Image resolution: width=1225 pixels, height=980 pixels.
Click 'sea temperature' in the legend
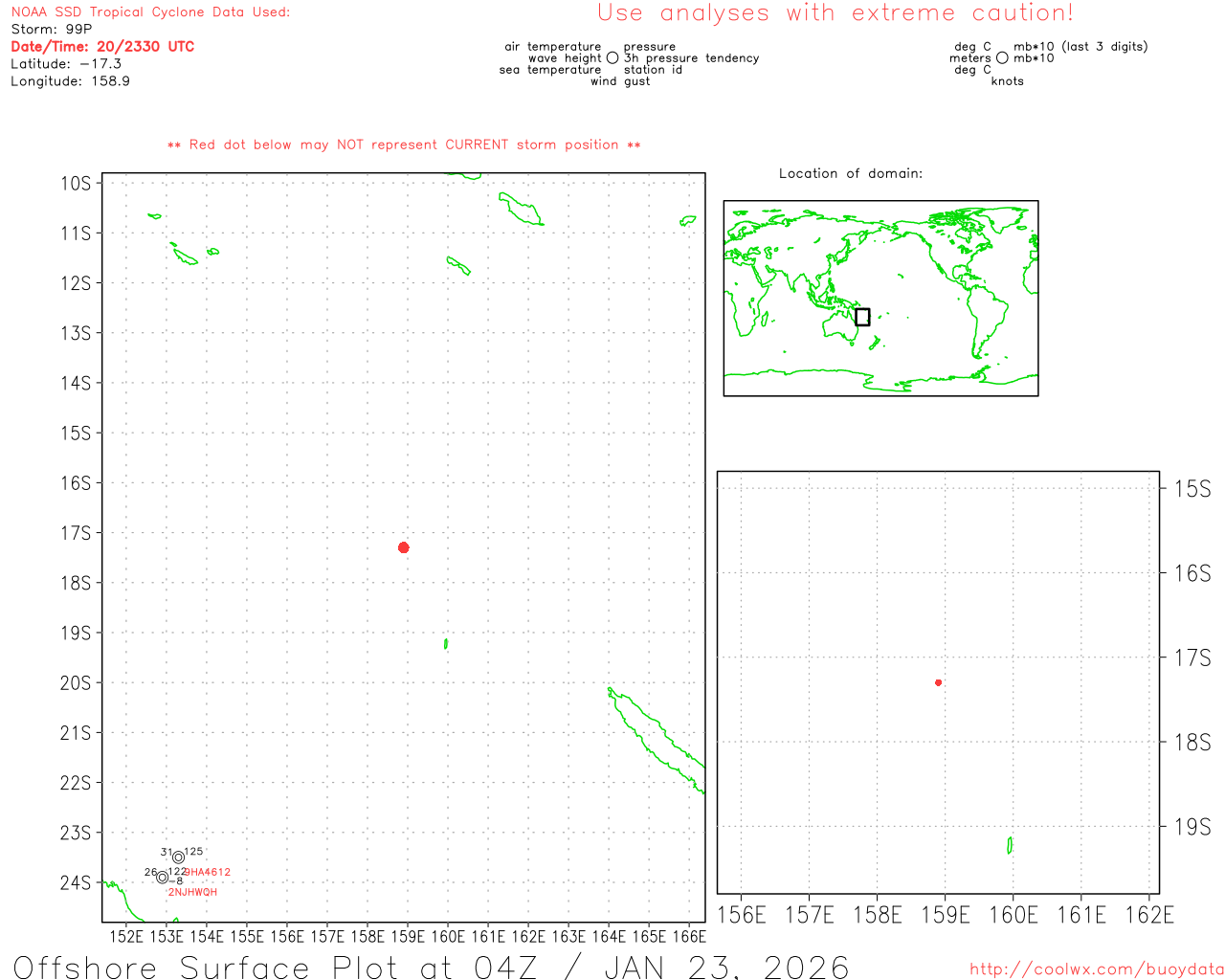tap(550, 70)
